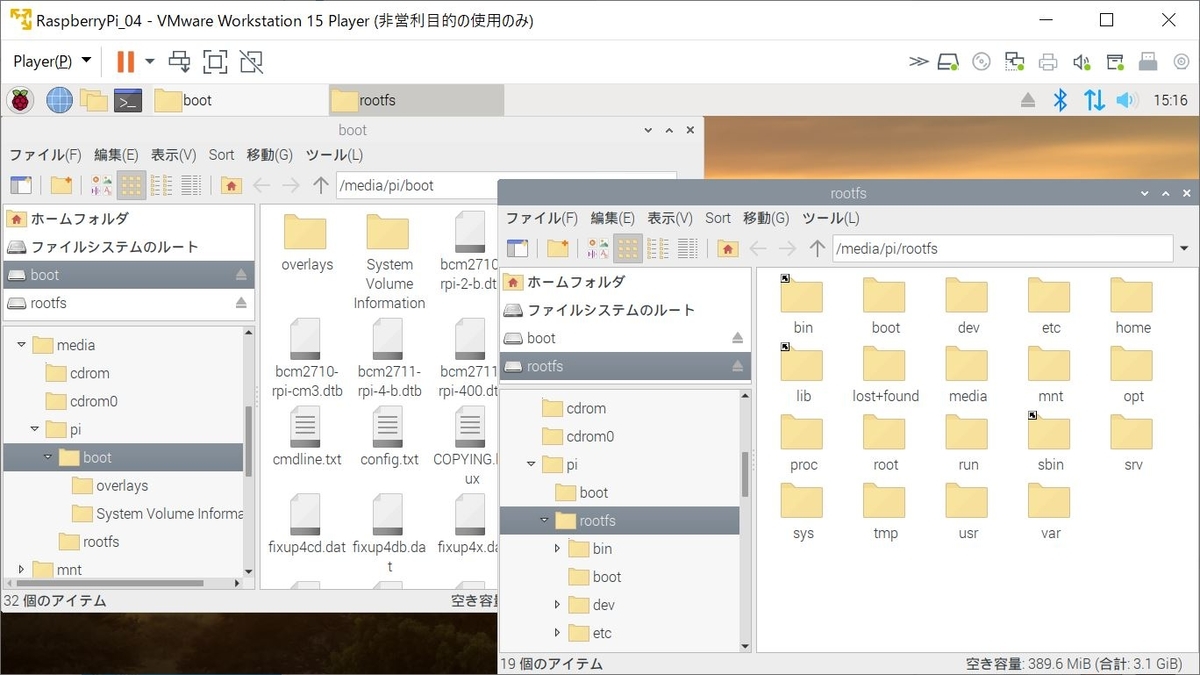Open Sort menu in rootfs window
Screen dimensions: 1200x675
(x=718, y=218)
